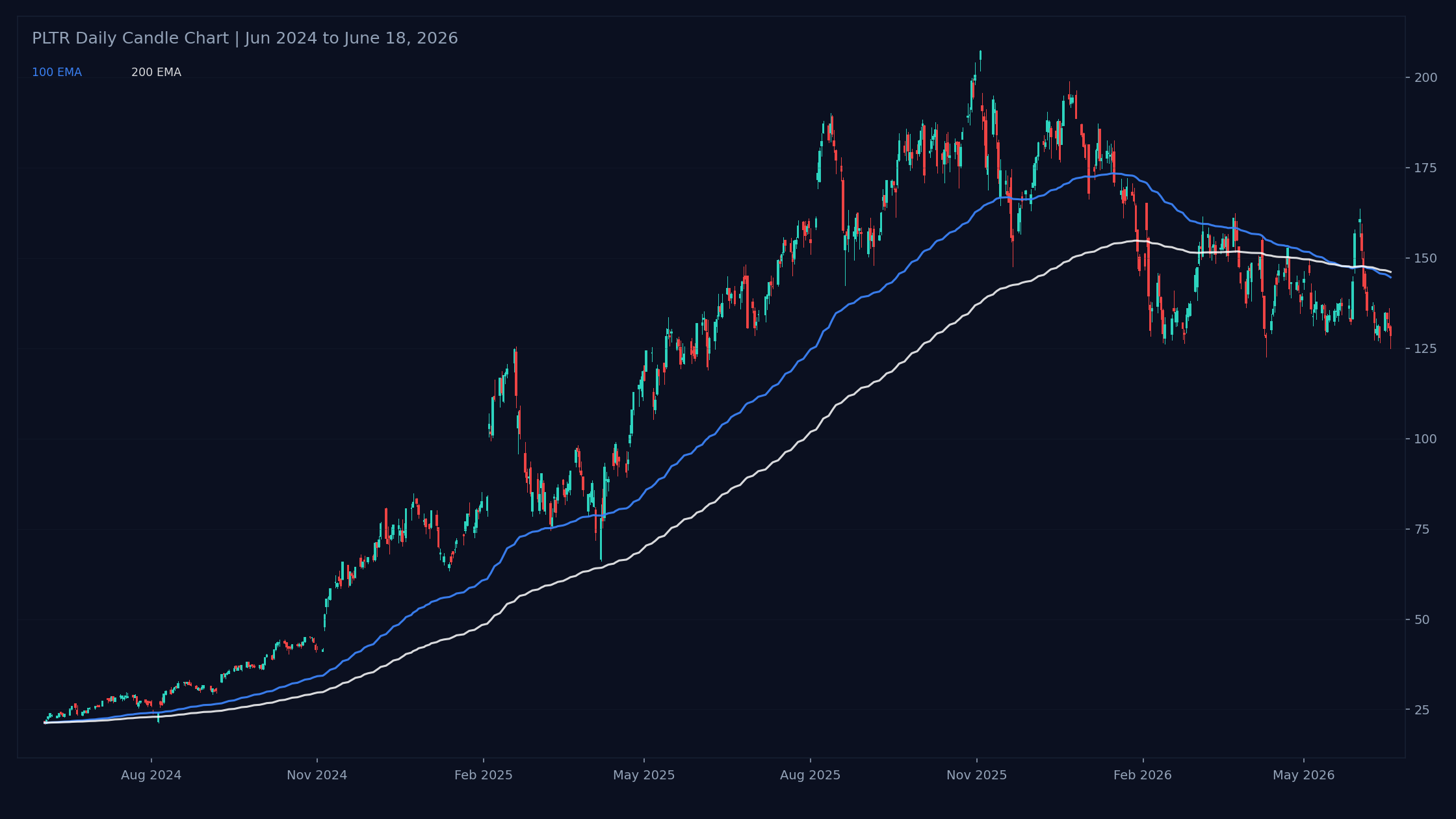The width and height of the screenshot is (1456, 819).
Task: Click the Aug 2024 date axis label
Action: tap(151, 775)
